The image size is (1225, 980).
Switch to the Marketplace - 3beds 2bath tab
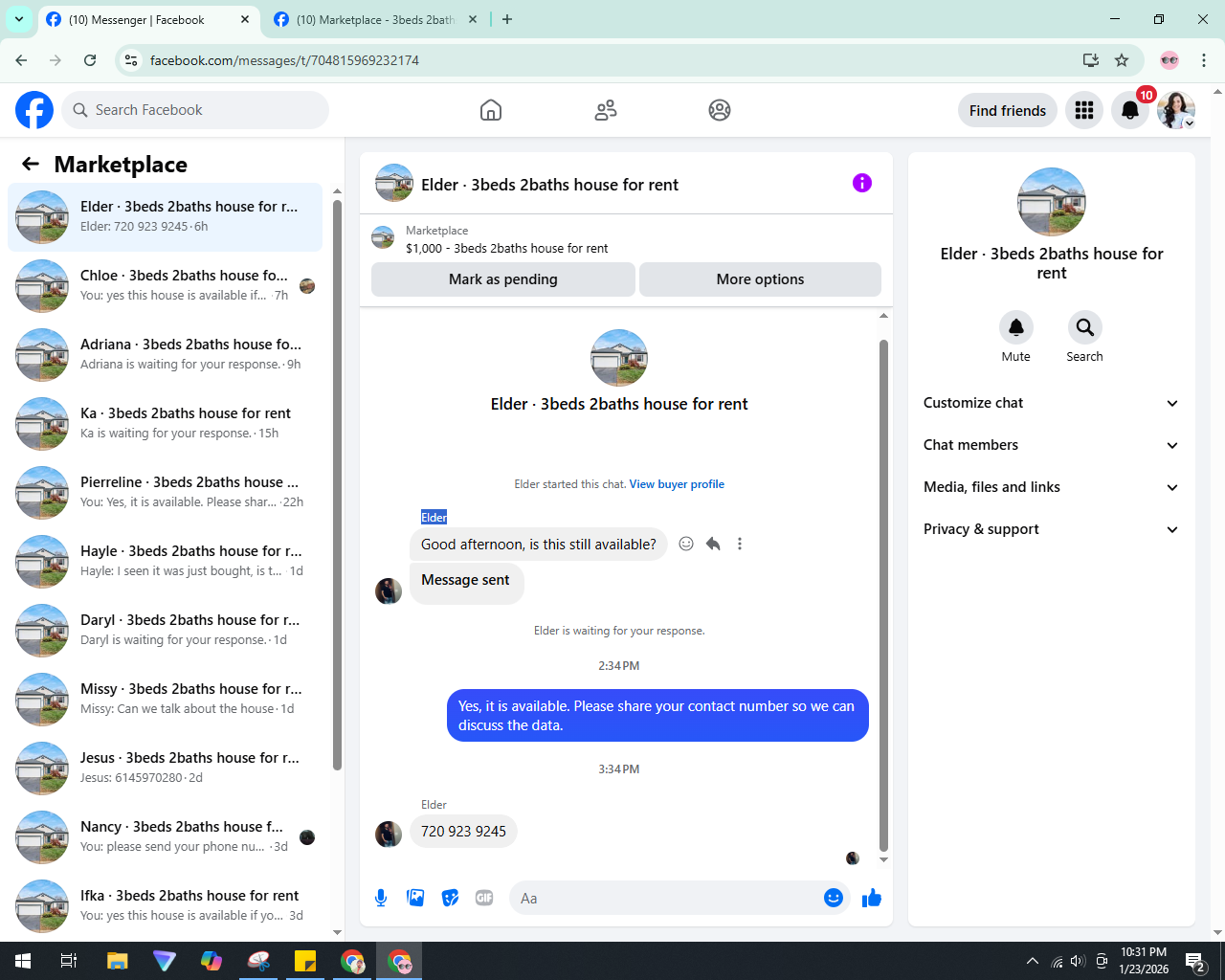(x=375, y=20)
